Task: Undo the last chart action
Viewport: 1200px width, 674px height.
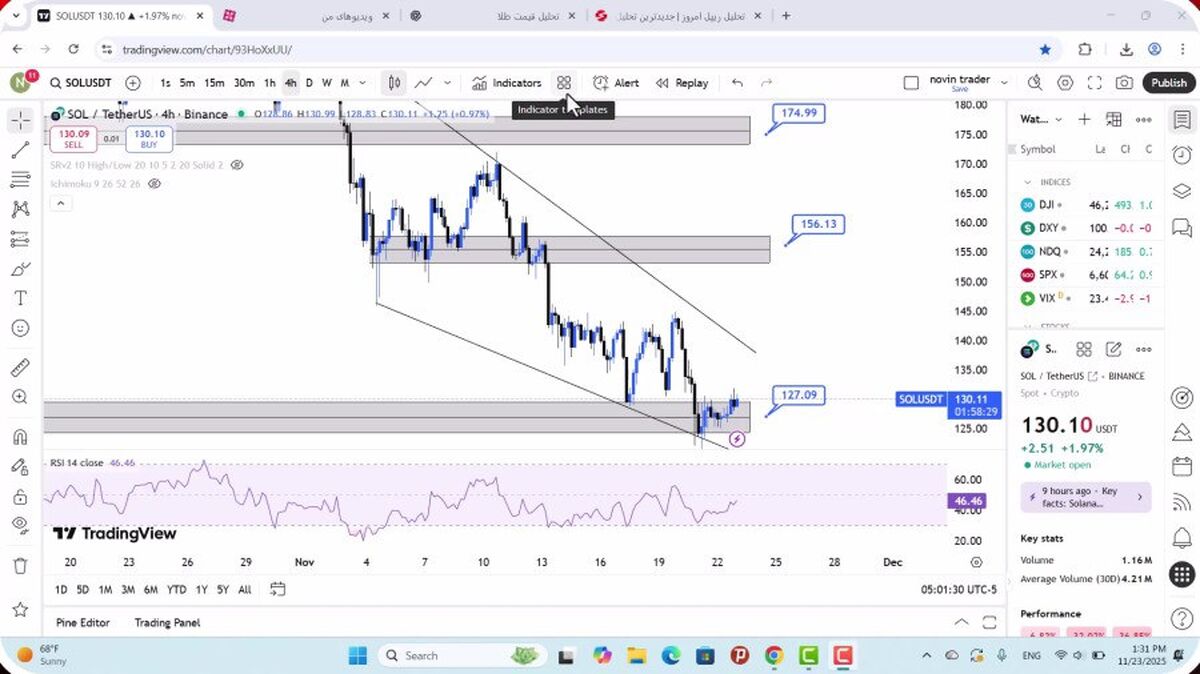Action: point(738,83)
